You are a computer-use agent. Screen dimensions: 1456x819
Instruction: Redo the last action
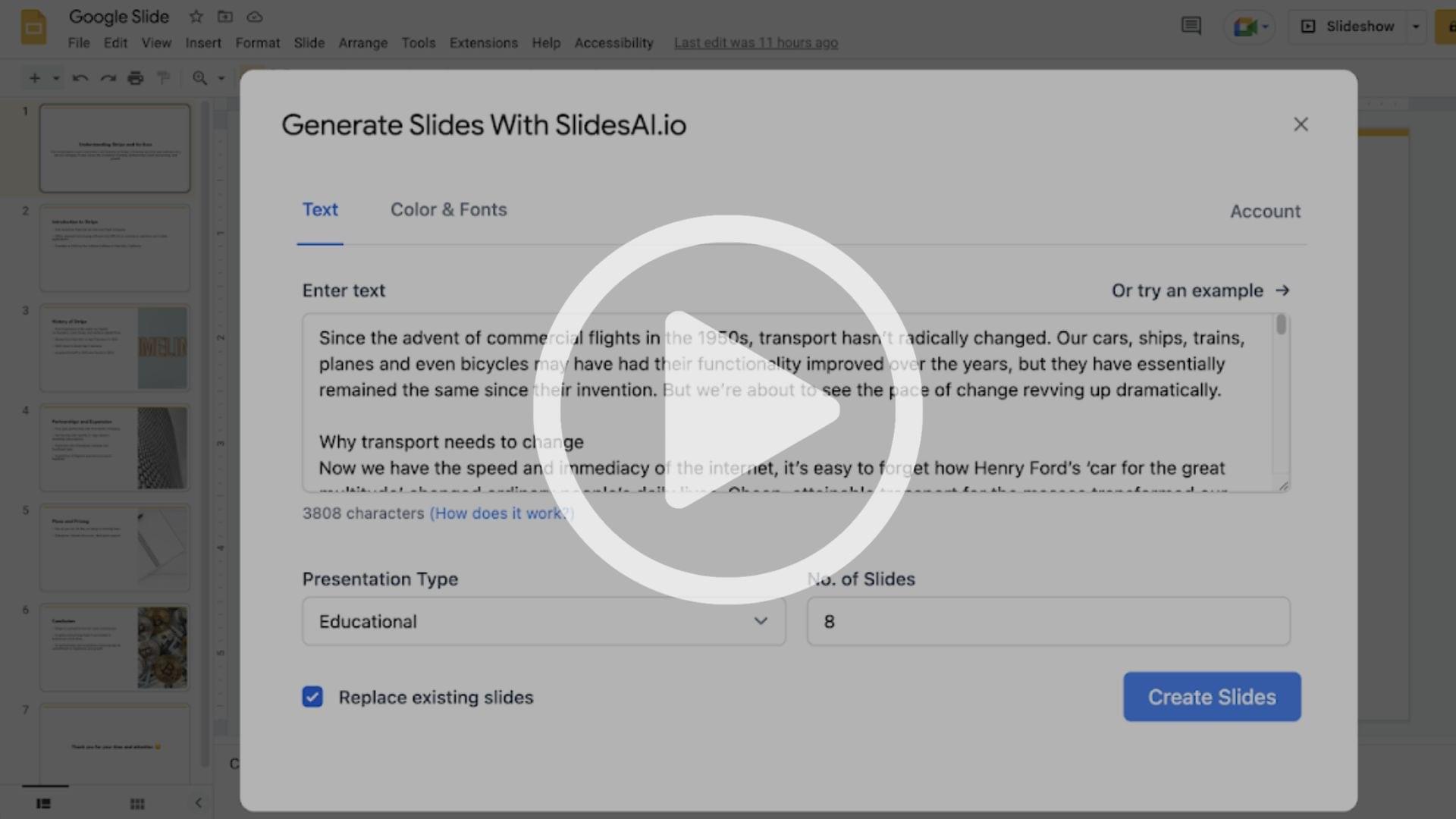(108, 77)
